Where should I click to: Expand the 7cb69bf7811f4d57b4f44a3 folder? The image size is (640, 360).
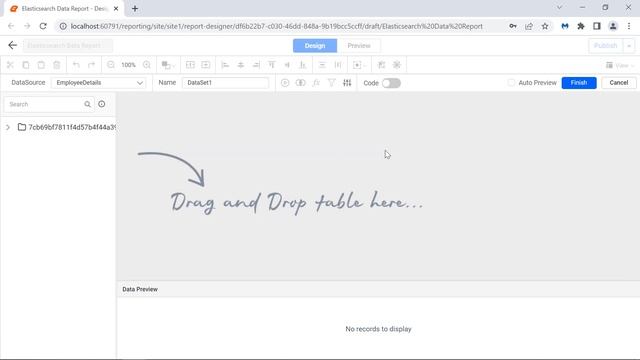tap(8, 127)
